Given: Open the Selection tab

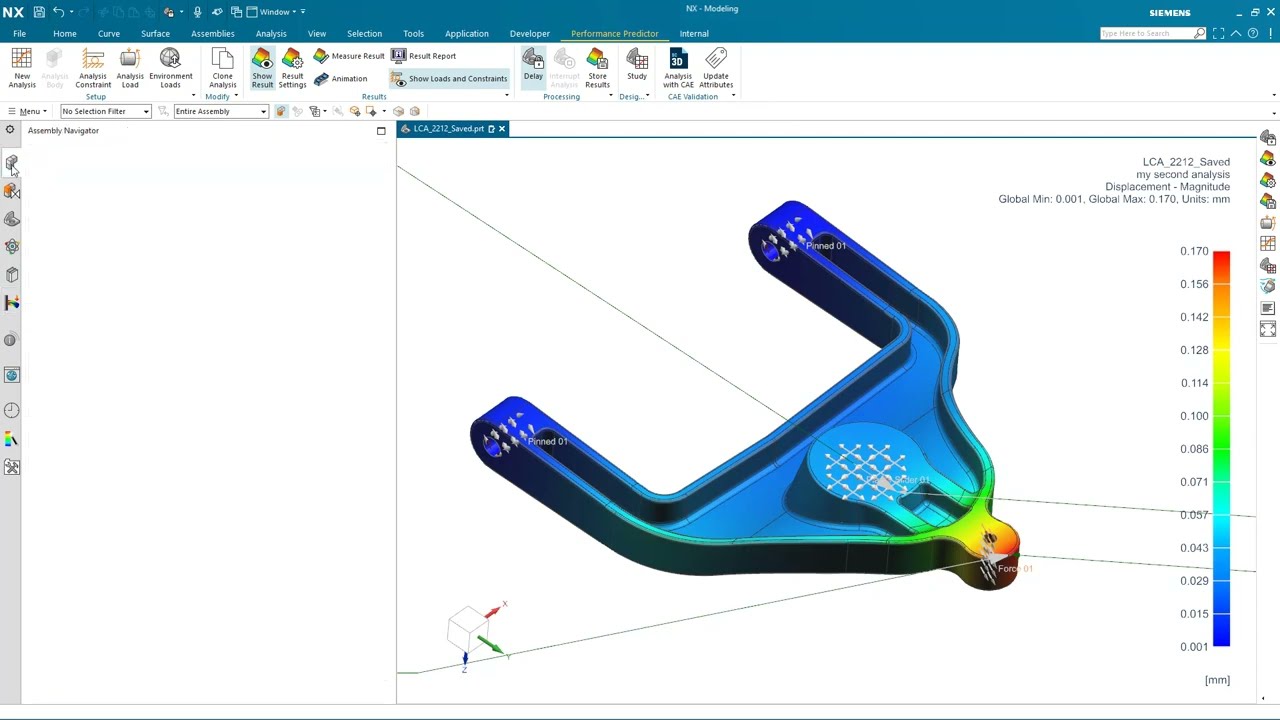Looking at the screenshot, I should tap(364, 33).
